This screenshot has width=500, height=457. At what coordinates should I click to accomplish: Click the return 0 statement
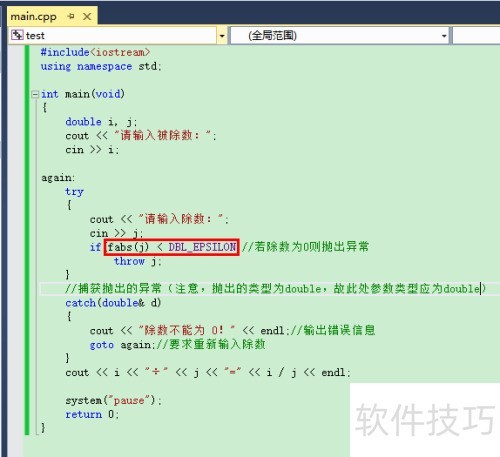point(92,414)
